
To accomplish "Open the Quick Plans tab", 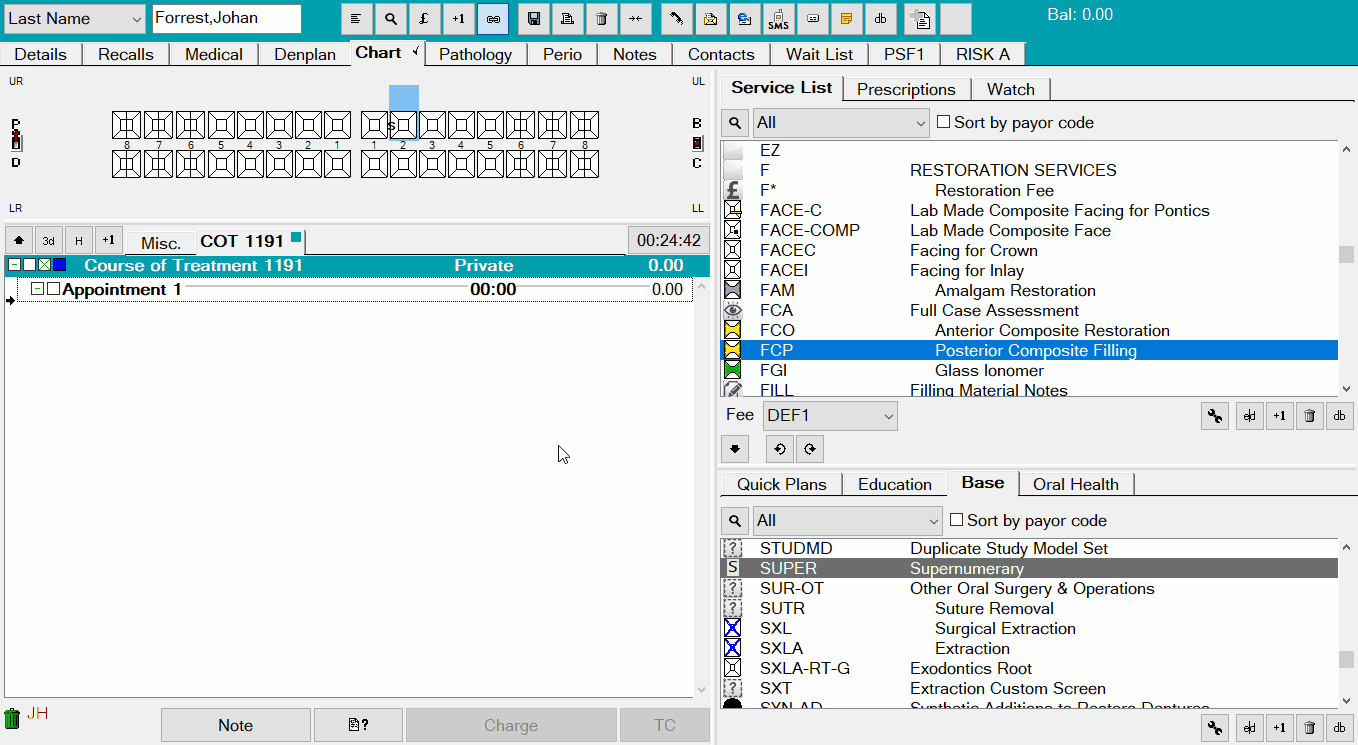I will (782, 484).
